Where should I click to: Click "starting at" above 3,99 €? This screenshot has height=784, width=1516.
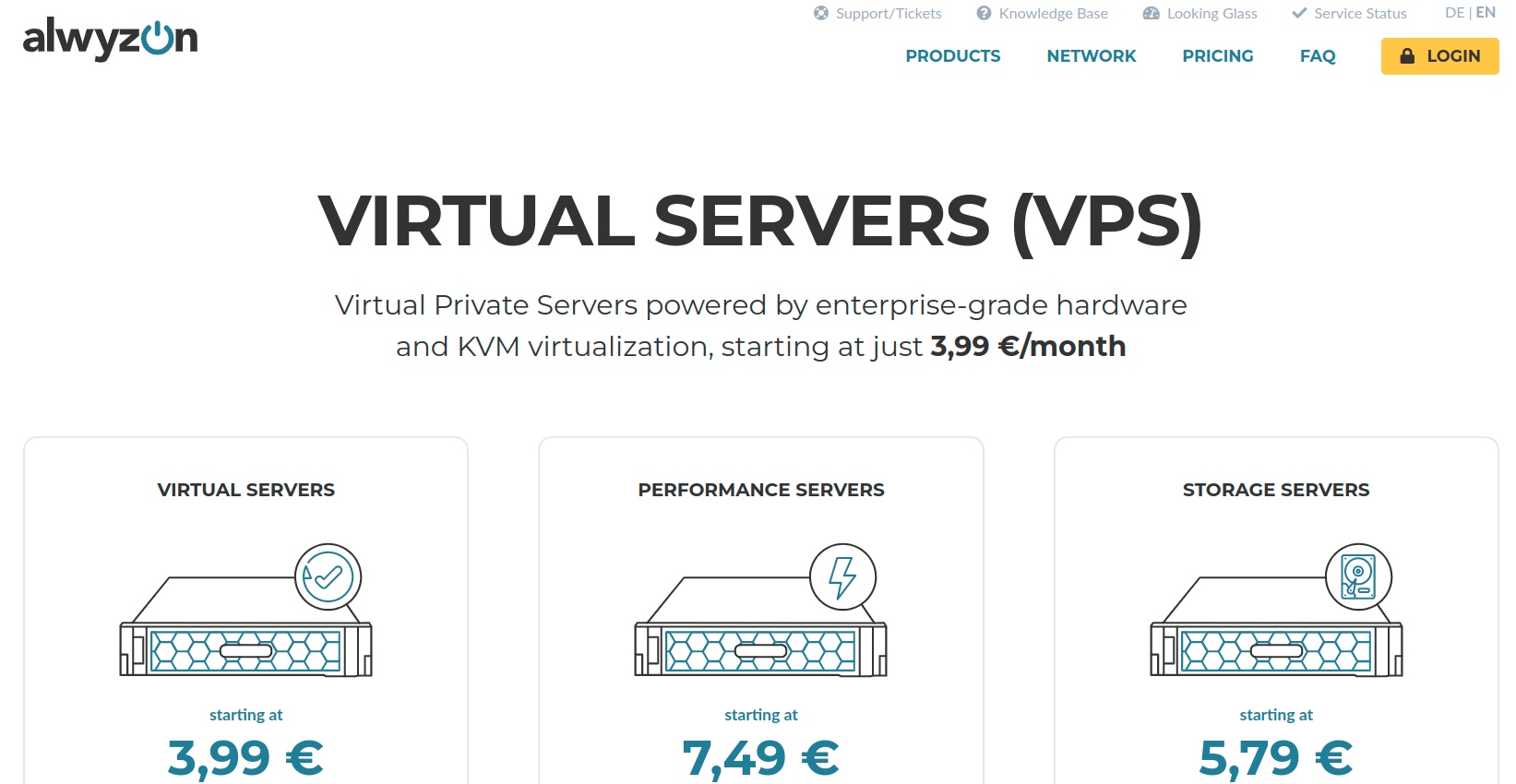[245, 715]
